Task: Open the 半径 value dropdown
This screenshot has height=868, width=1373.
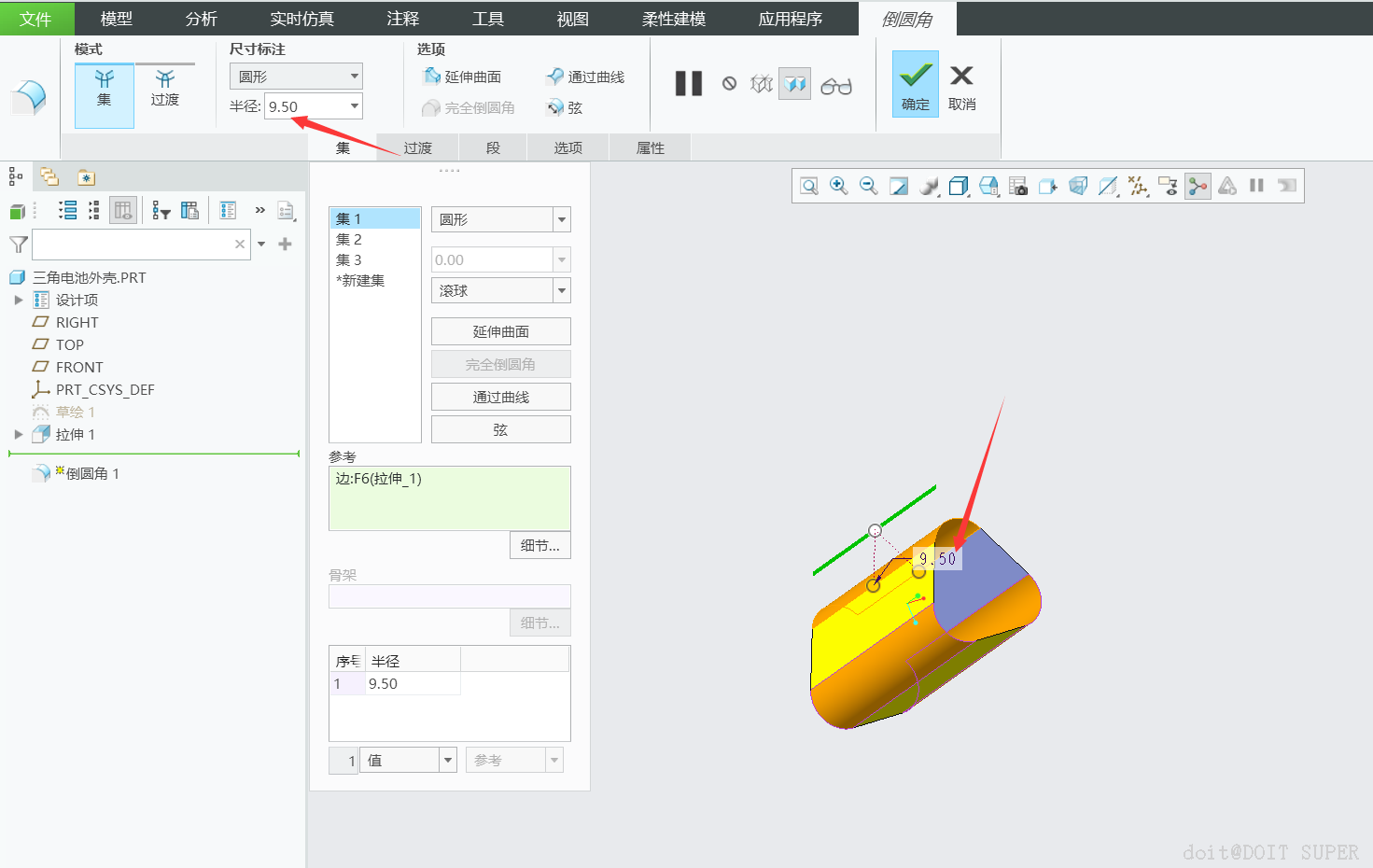Action: click(x=355, y=106)
